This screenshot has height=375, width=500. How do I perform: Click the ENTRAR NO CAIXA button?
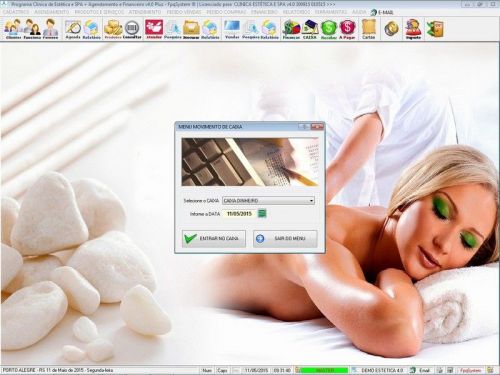pyautogui.click(x=214, y=239)
